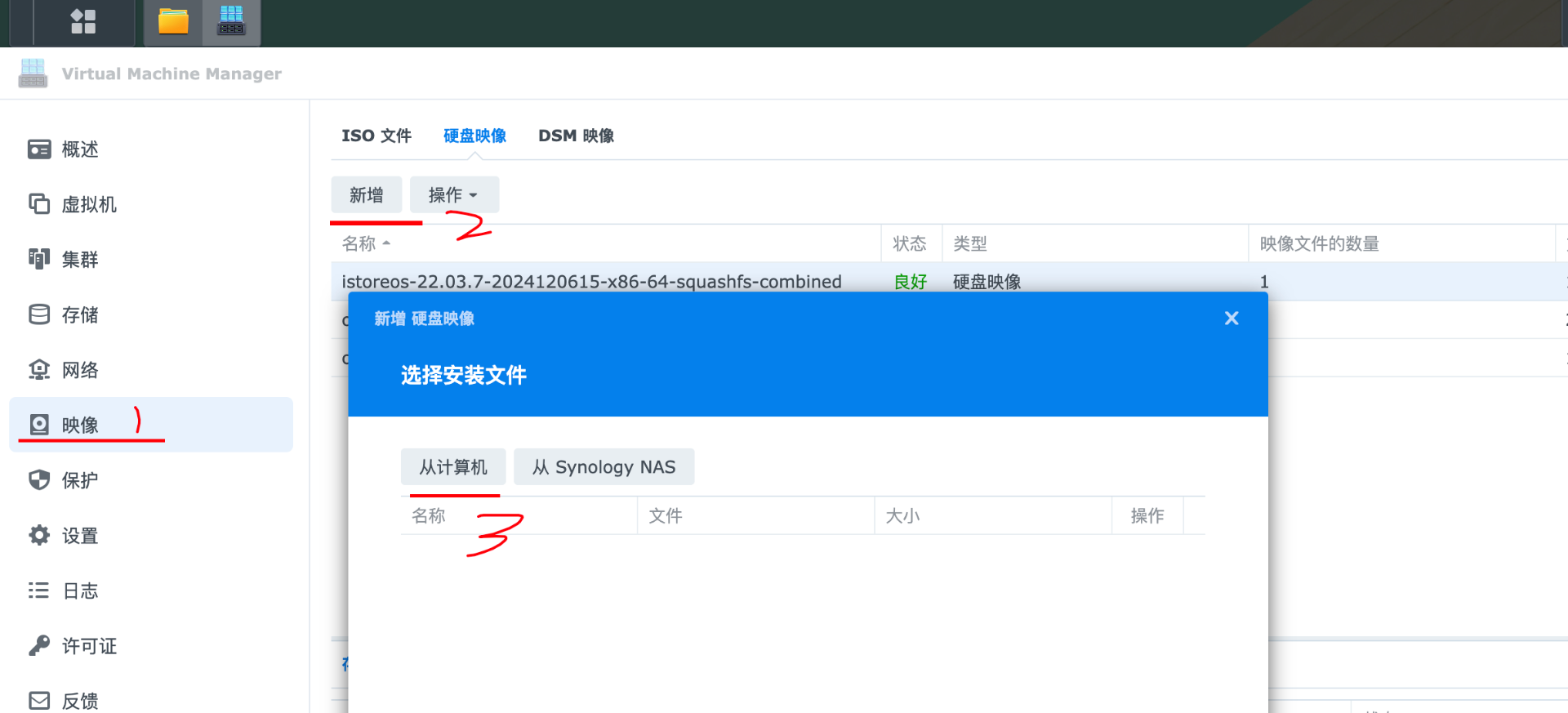The image size is (1568, 713).
Task: Click the 类型 column header
Action: (x=1095, y=243)
